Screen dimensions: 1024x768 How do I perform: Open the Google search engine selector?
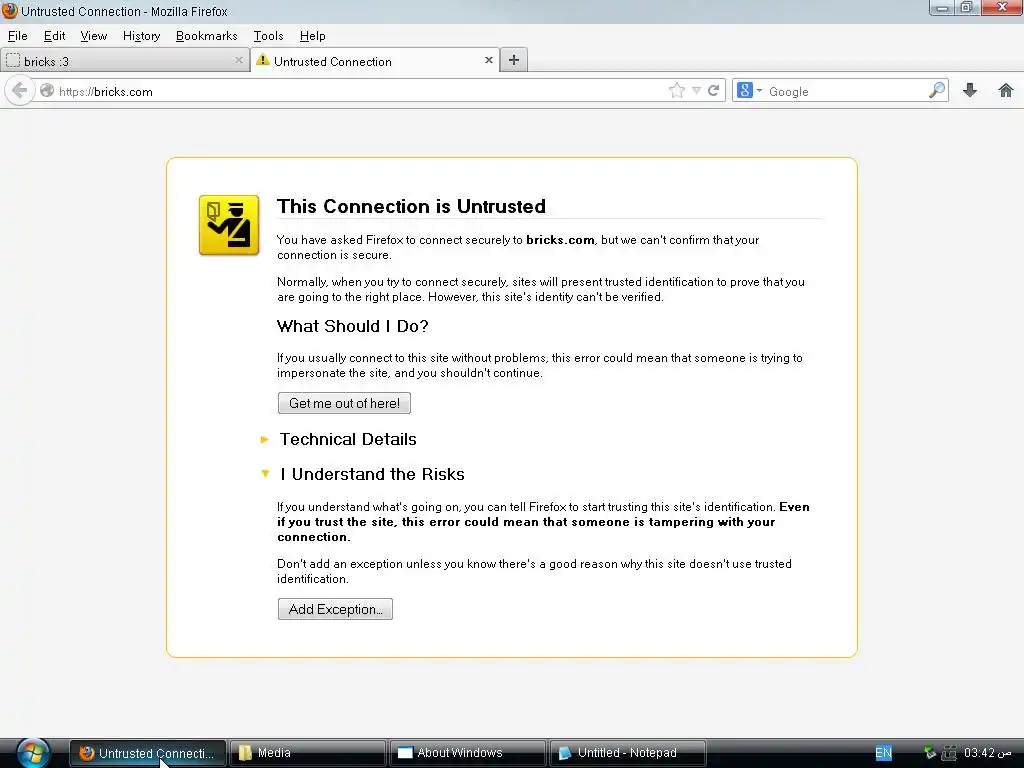[x=749, y=90]
